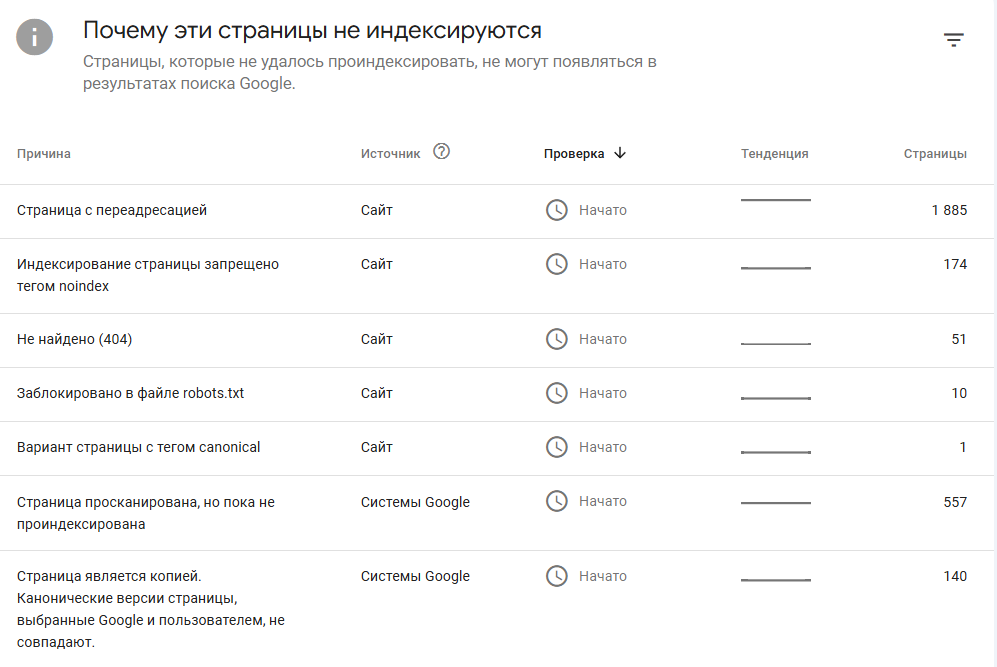This screenshot has height=667, width=997.
Task: Click the Причина column header
Action: point(44,154)
